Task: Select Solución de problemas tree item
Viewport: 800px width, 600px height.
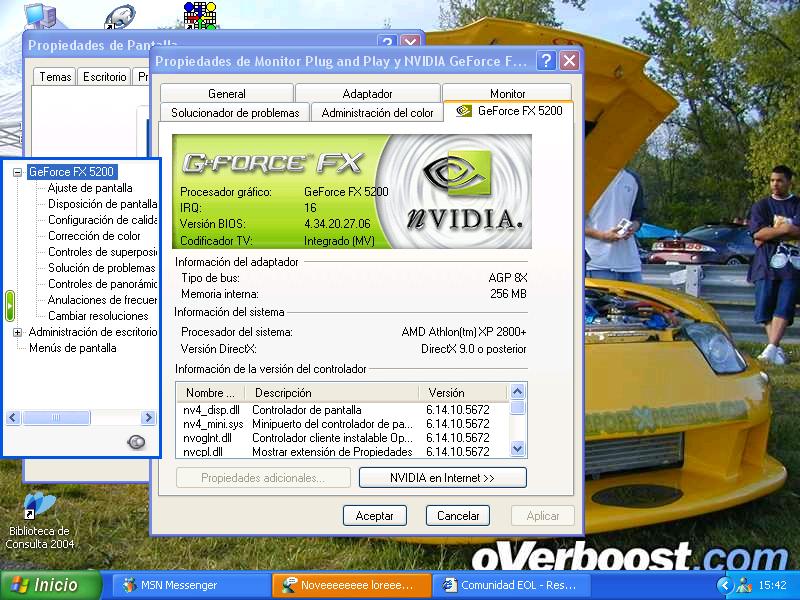Action: 102,268
